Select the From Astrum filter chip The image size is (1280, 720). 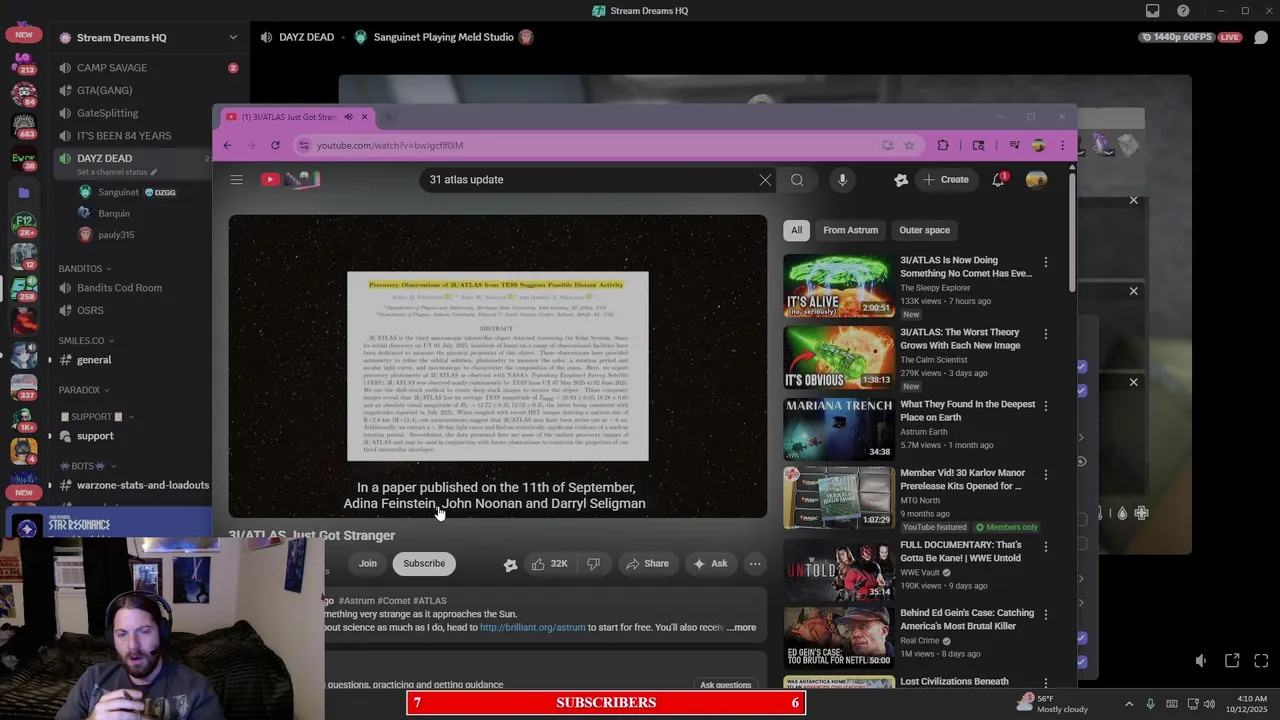point(851,230)
